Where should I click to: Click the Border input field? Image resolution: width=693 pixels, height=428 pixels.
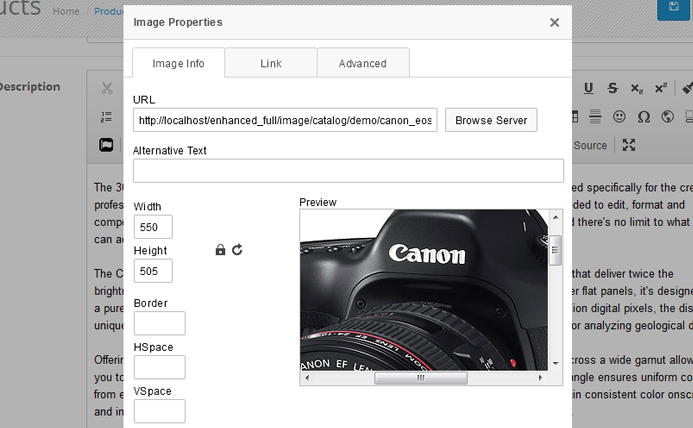160,323
